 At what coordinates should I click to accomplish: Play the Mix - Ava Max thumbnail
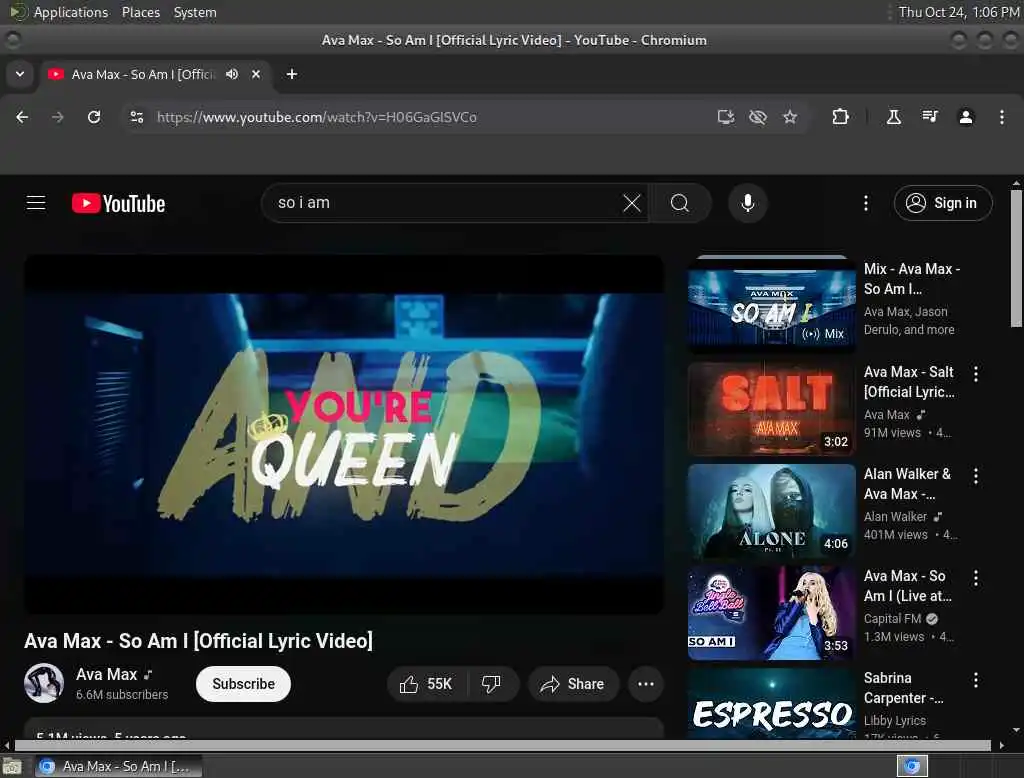(771, 304)
